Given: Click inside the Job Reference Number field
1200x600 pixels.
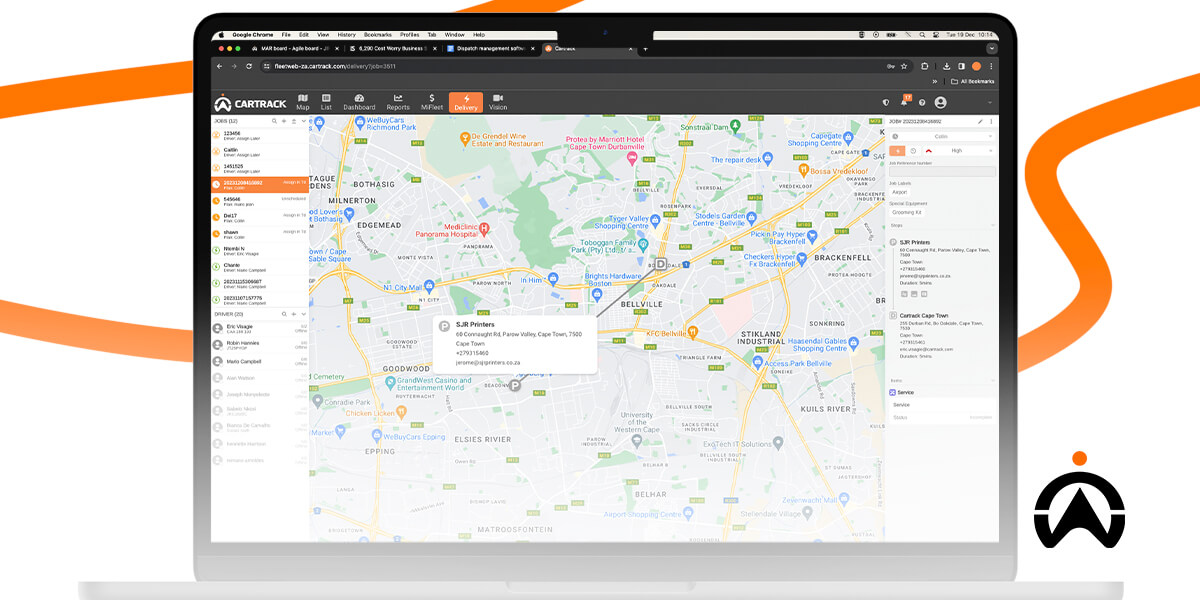Looking at the screenshot, I should click(940, 171).
